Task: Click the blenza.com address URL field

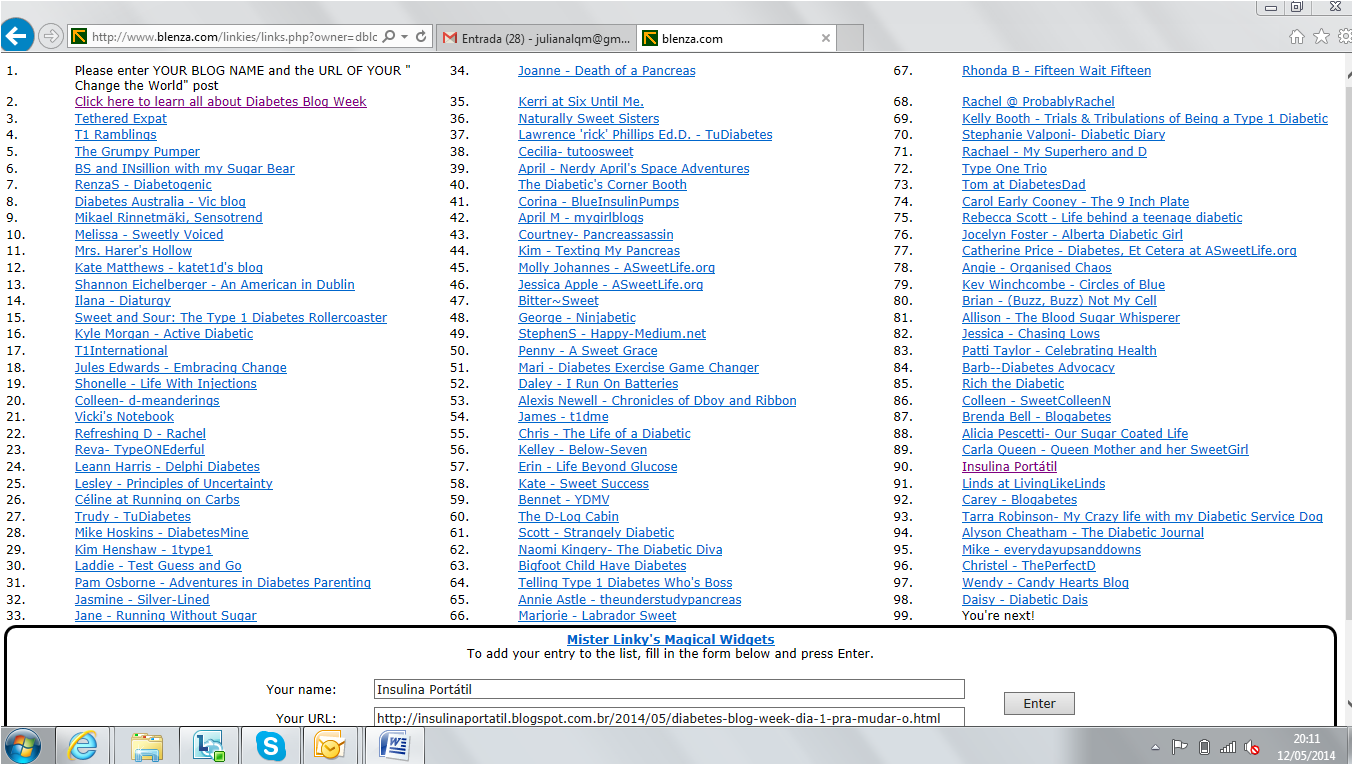Action: [233, 37]
